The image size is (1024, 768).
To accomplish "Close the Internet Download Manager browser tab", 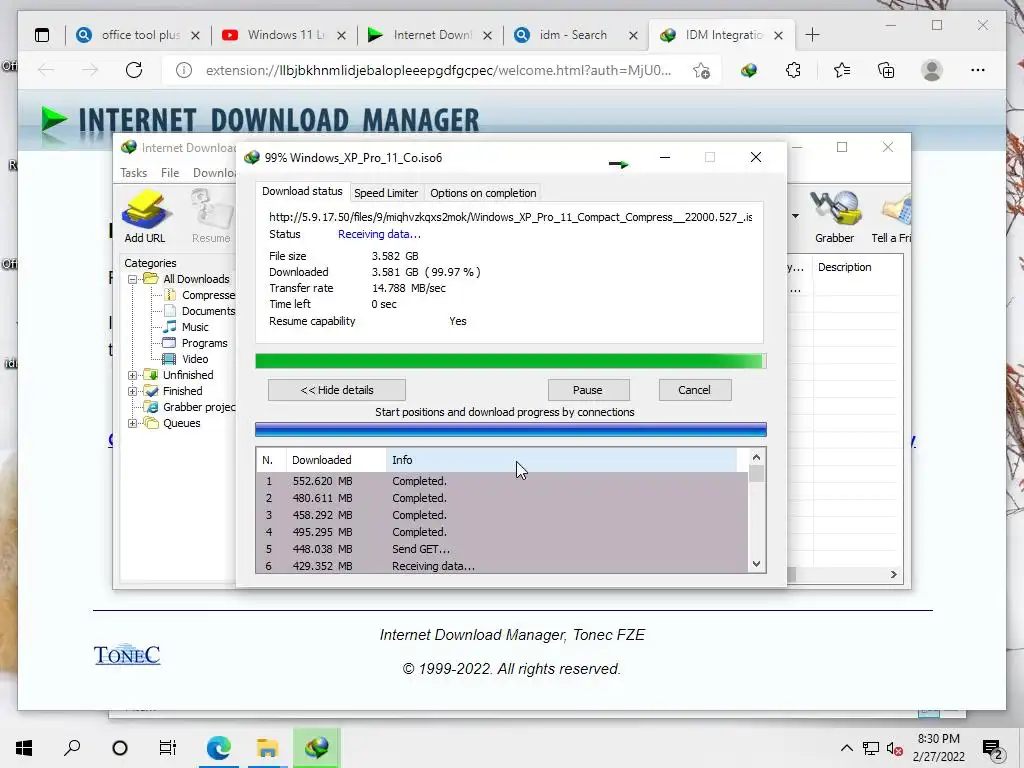I will 487,36.
